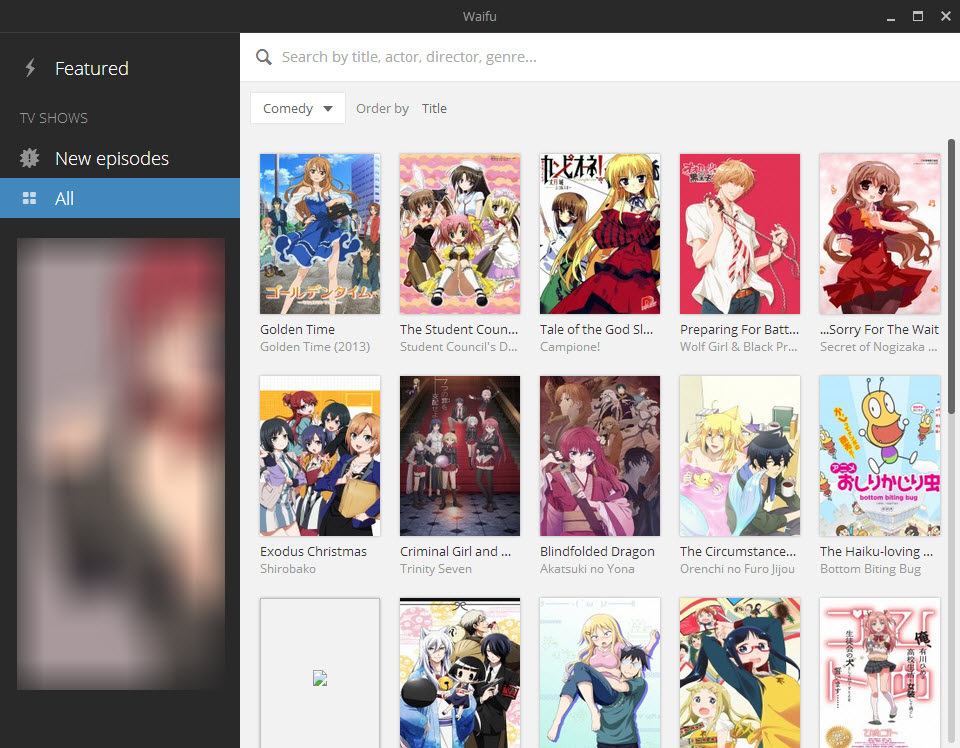Click the 'Campione!' show name
Image resolution: width=960 pixels, height=748 pixels.
click(x=569, y=346)
